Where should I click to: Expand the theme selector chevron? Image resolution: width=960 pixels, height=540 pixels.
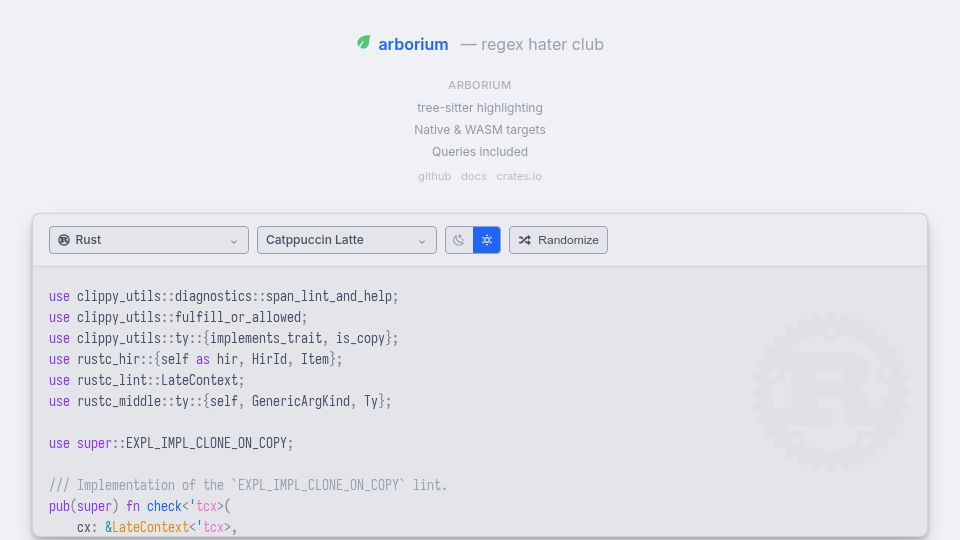coord(422,241)
